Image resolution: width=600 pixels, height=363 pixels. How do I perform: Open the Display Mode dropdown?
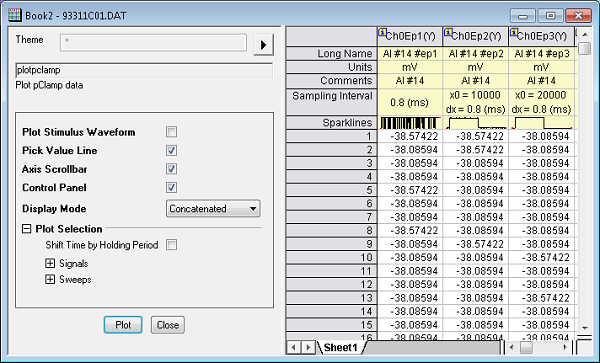click(213, 208)
